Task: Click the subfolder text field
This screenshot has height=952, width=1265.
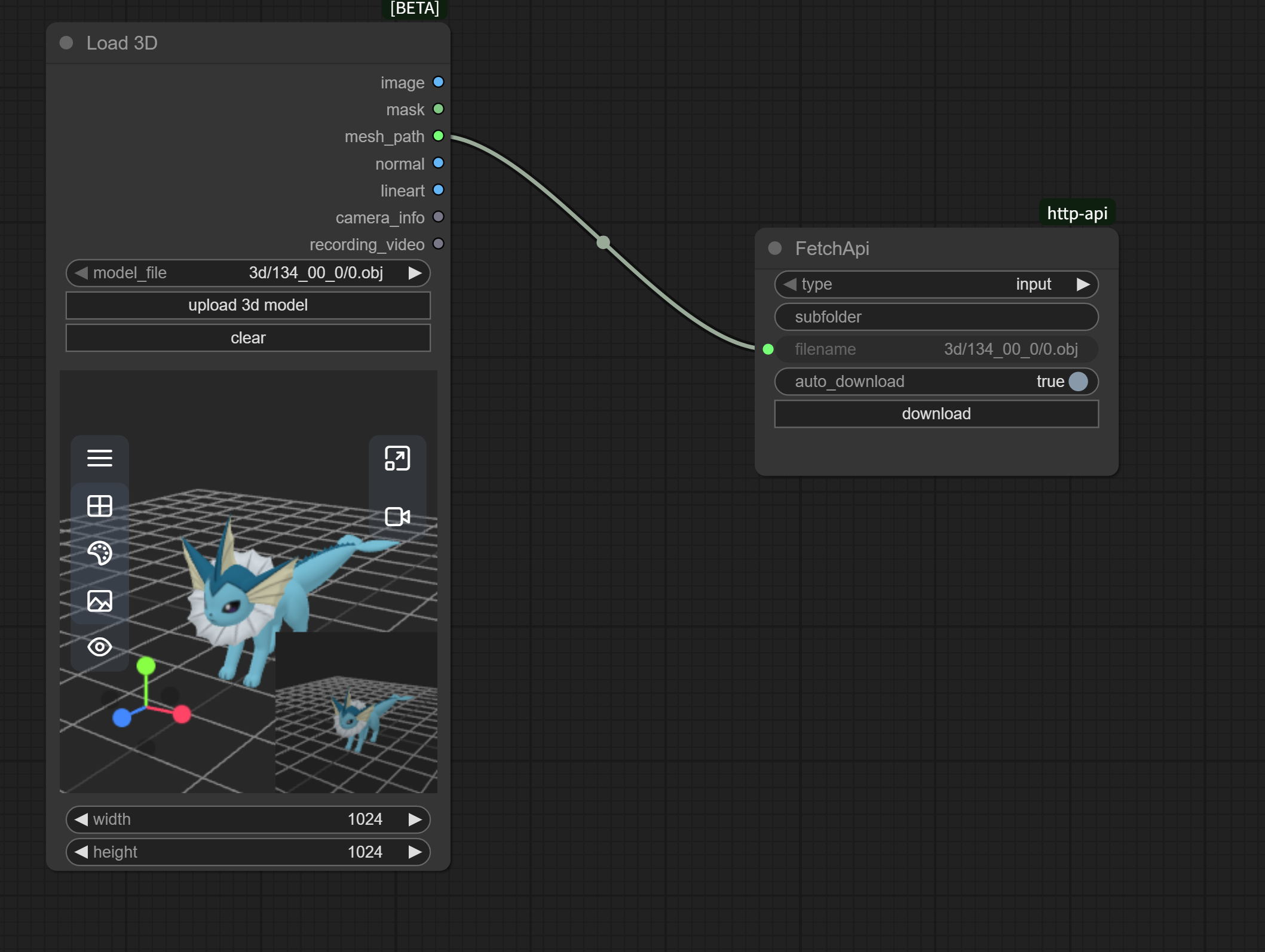Action: point(936,317)
